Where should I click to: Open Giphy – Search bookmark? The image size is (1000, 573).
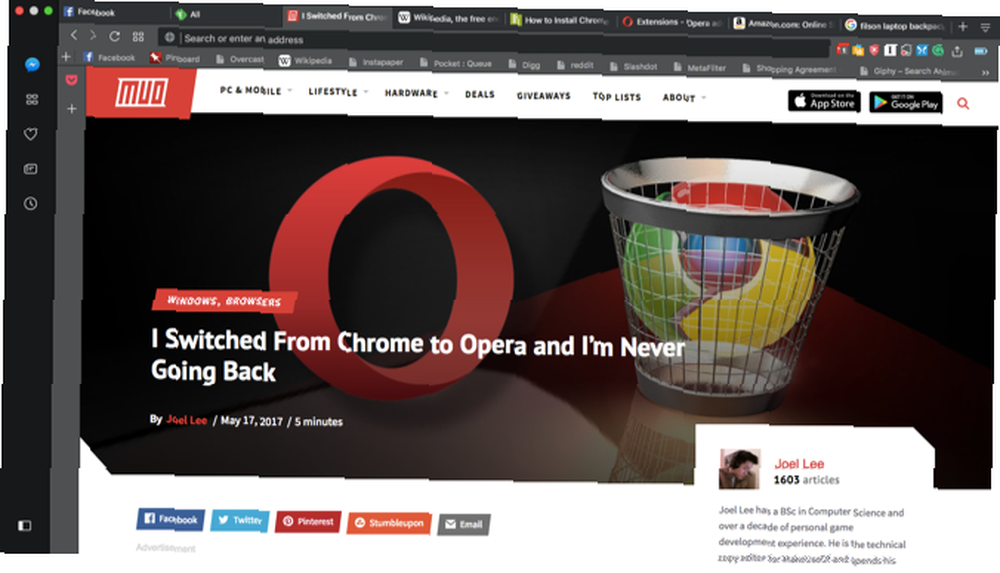tap(909, 71)
